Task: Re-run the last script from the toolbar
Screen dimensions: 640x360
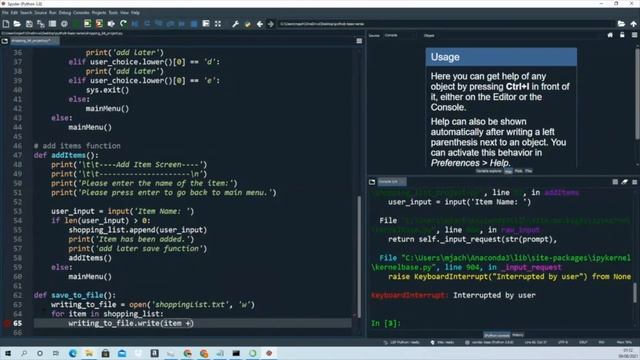Action: click(x=123, y=24)
